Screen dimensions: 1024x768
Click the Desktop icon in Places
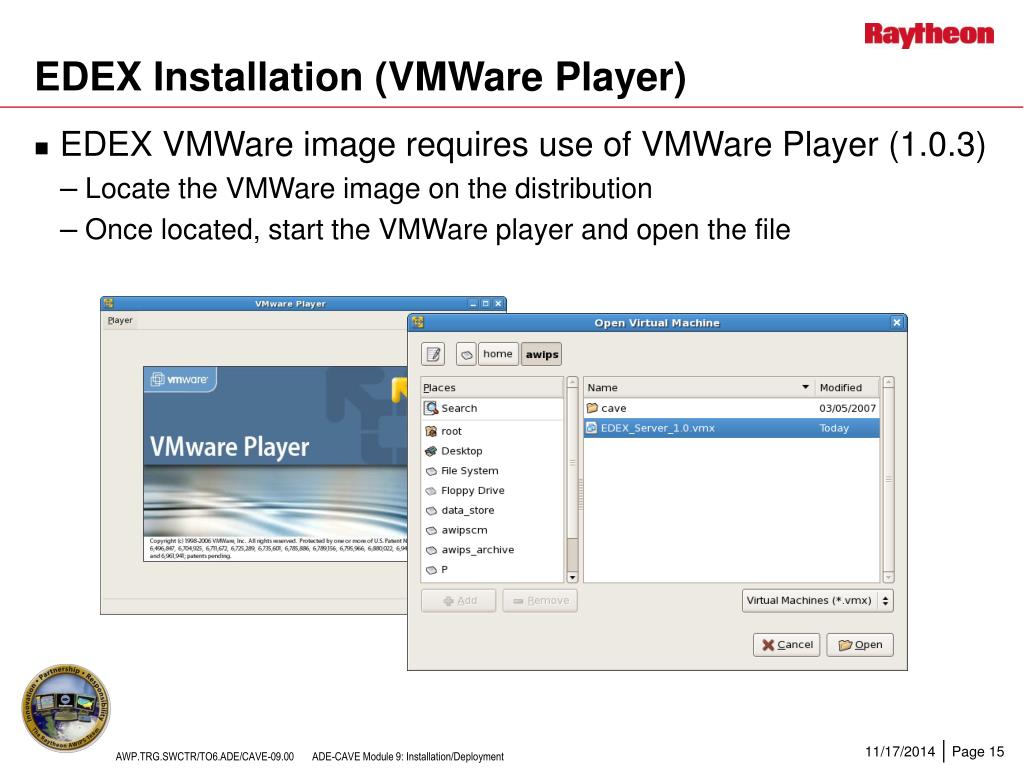coord(431,451)
